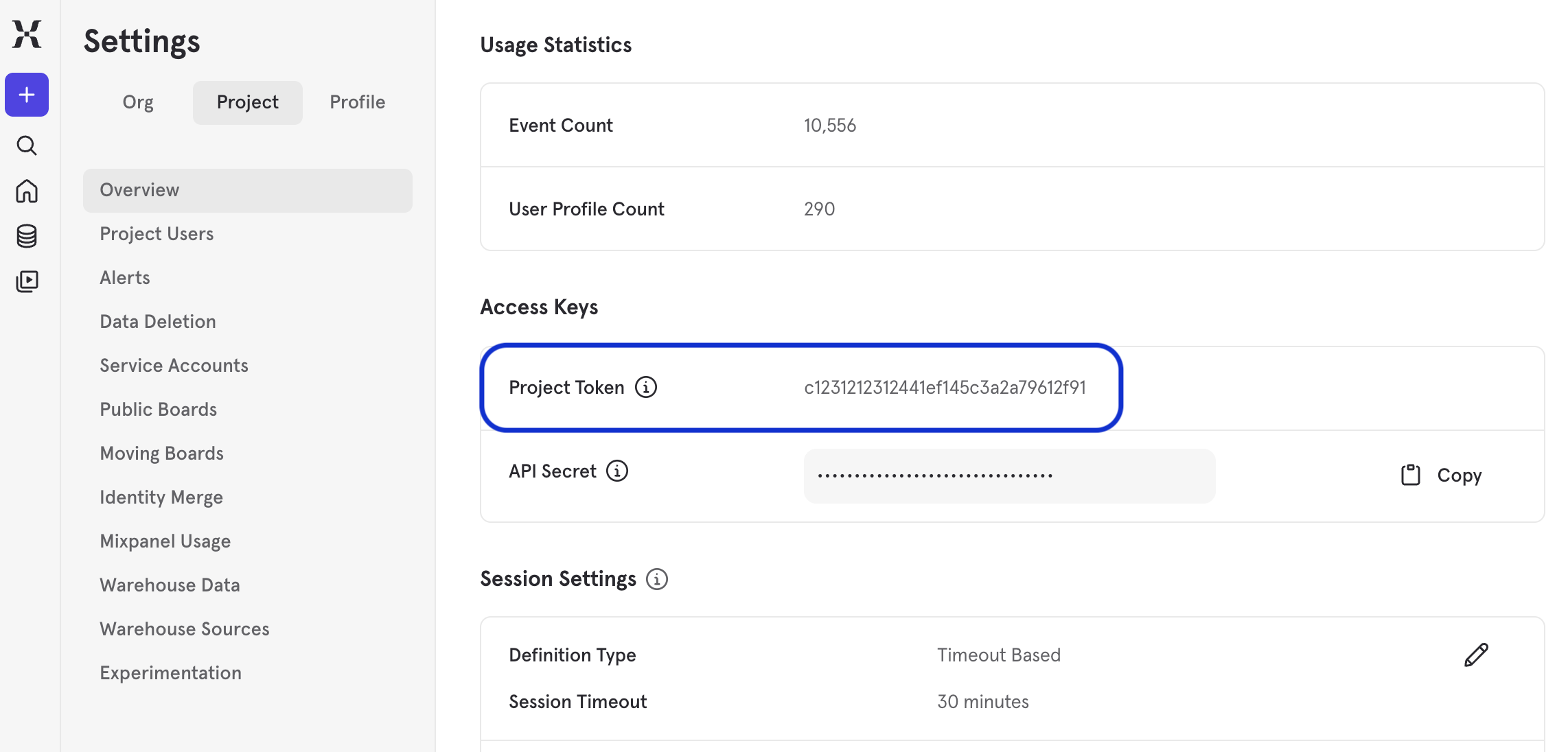Screen dimensions: 1568x752
Task: Click info icon next to API Secret
Action: 616,471
